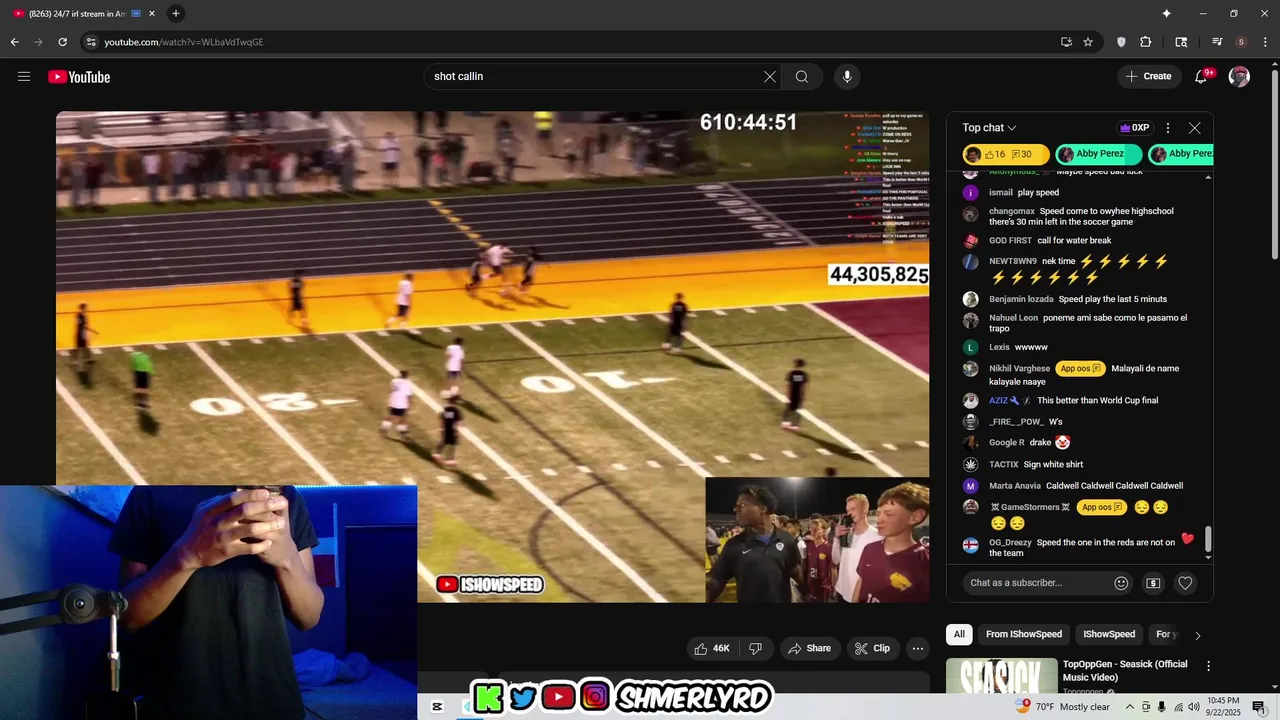1280x720 pixels.
Task: Open Gemini sparkle in title bar
Action: [x=1166, y=13]
